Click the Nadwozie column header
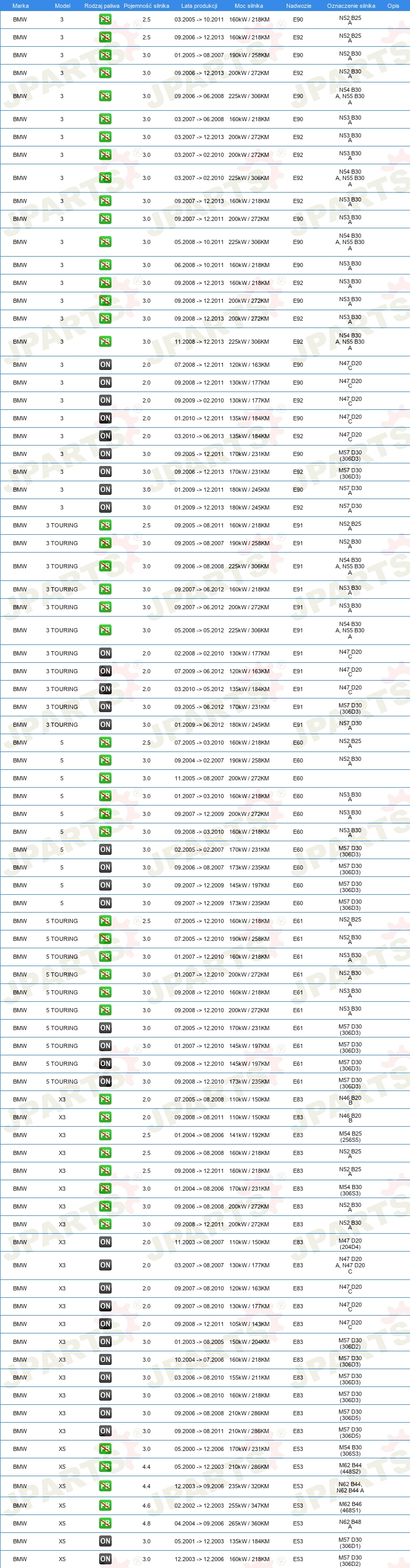 299,5
